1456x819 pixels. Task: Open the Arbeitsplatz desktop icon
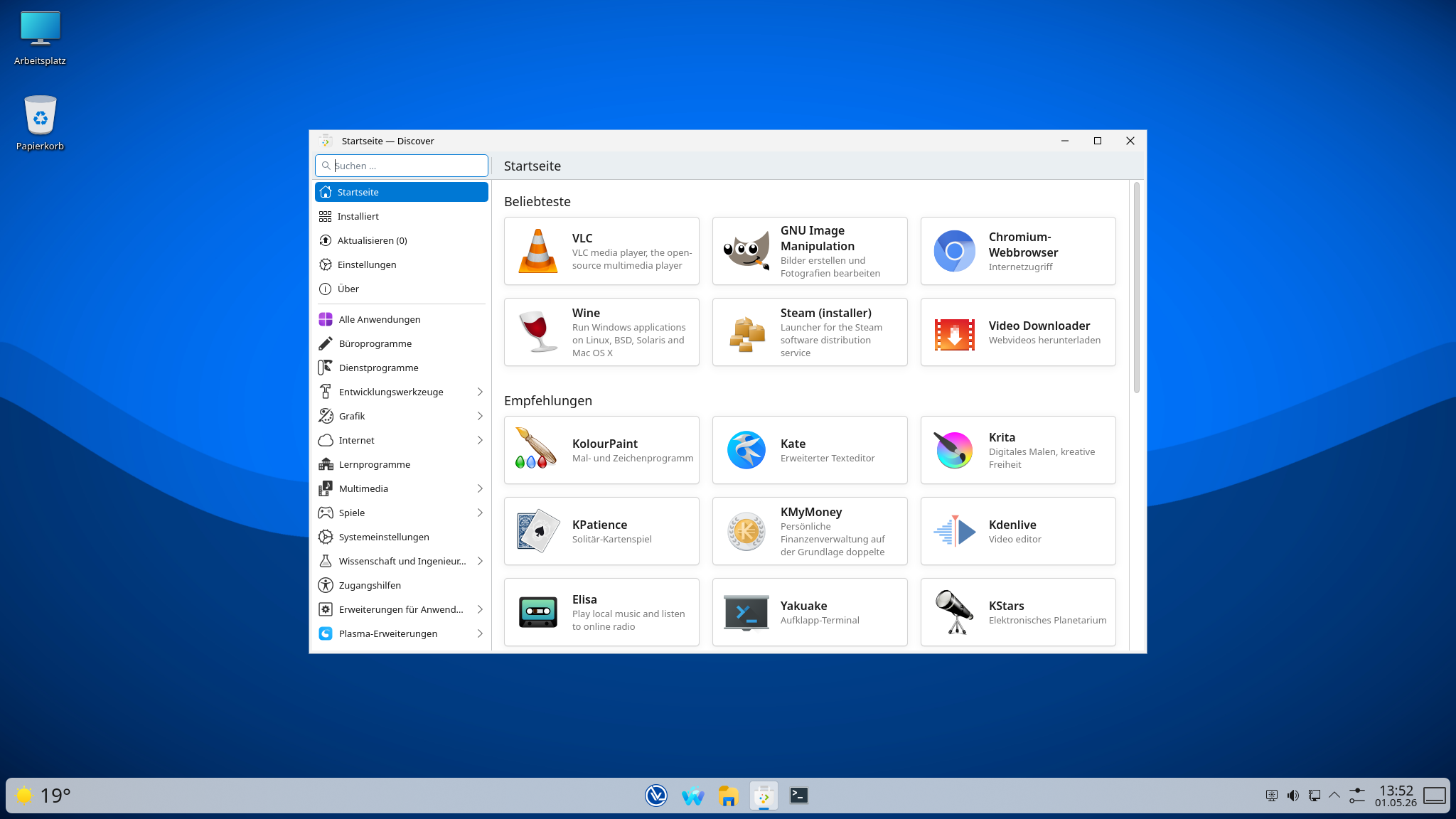[41, 38]
